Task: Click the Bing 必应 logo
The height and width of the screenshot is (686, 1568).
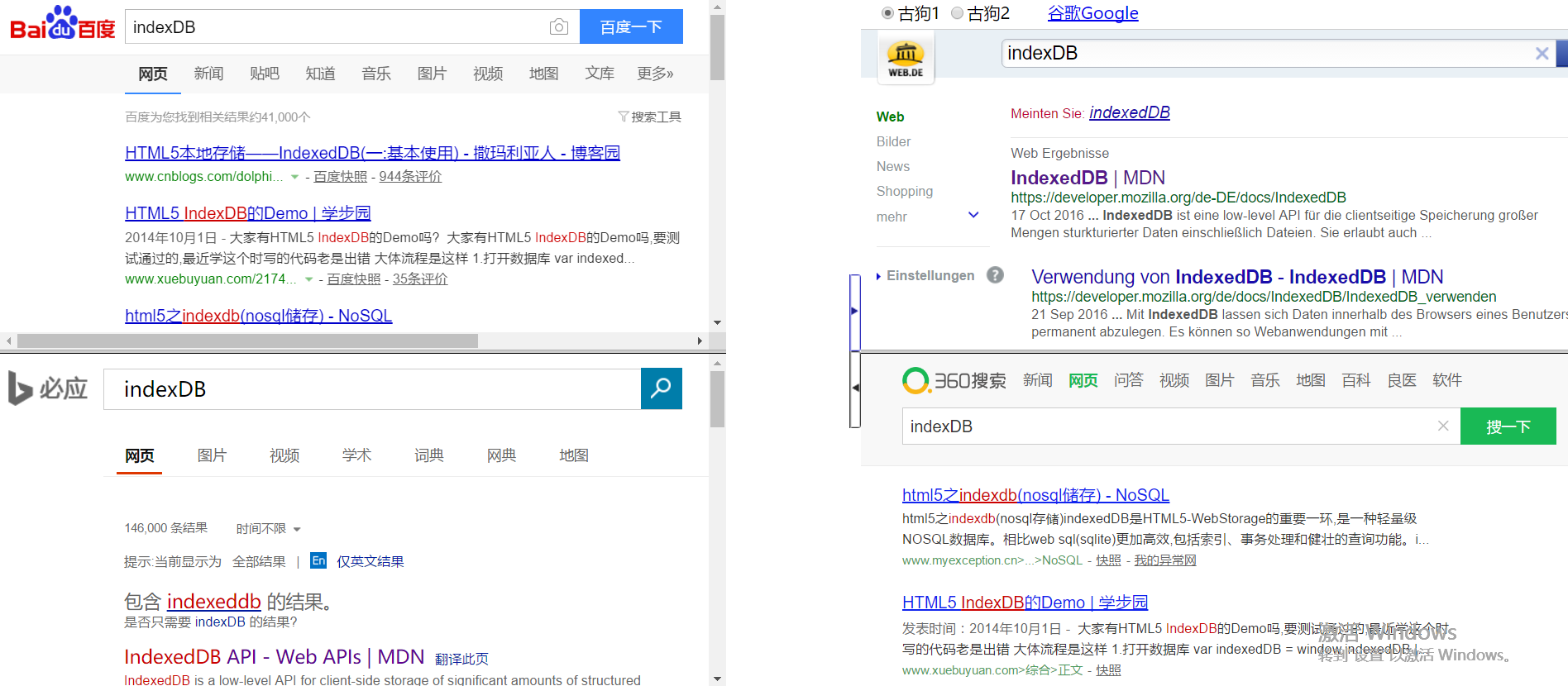Action: (x=48, y=388)
